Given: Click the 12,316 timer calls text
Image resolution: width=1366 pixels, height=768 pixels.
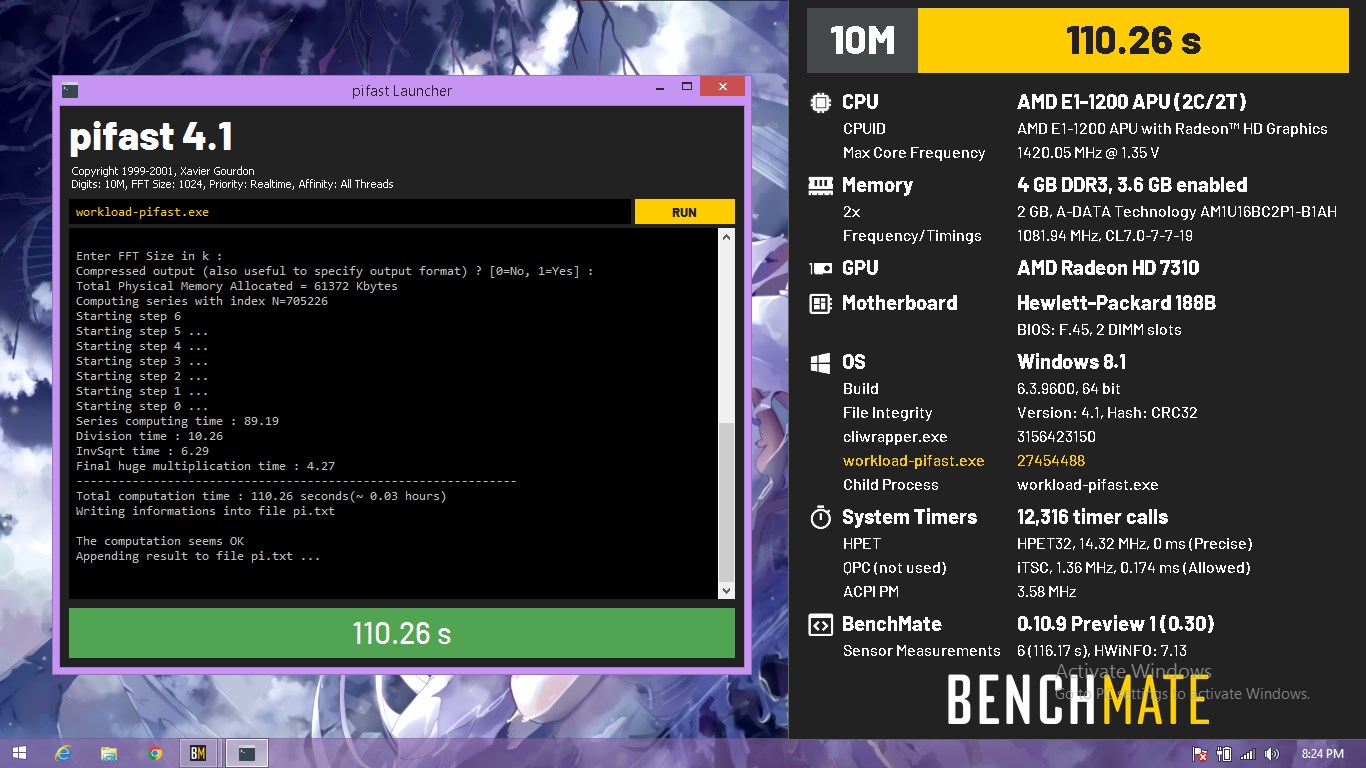Looking at the screenshot, I should click(x=1092, y=517).
